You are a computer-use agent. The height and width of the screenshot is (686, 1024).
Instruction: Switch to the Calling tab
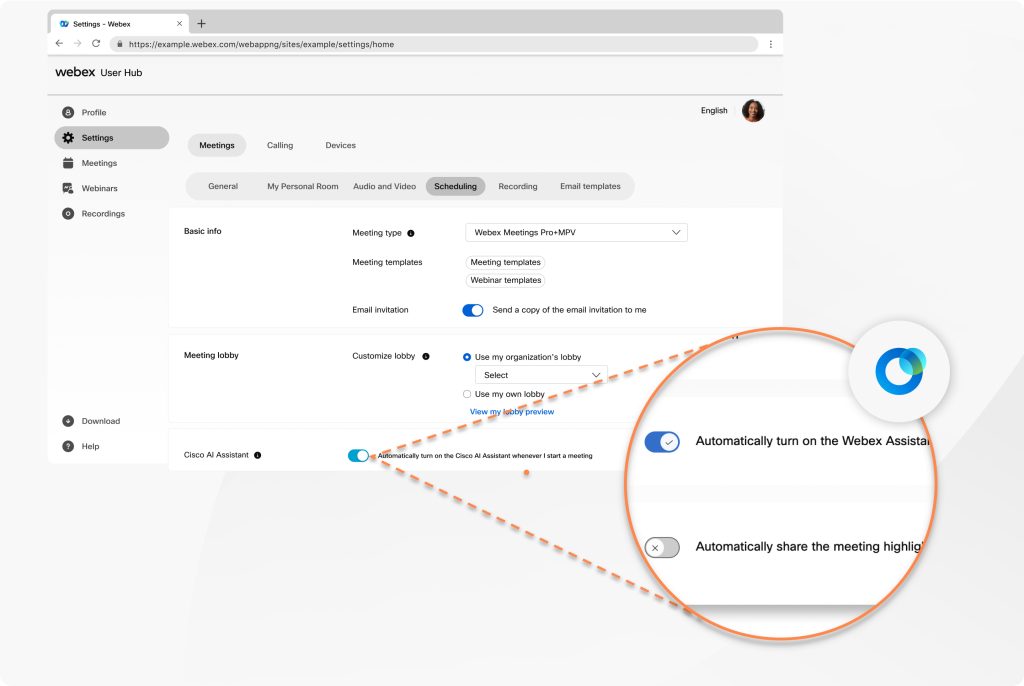click(x=279, y=145)
